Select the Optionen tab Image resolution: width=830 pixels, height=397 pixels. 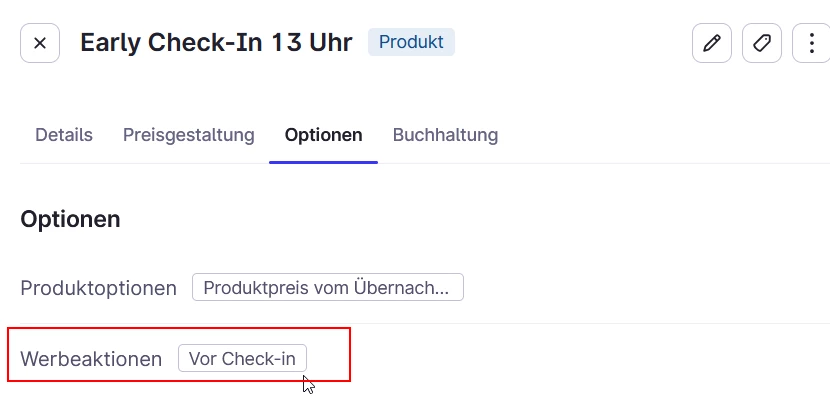(323, 135)
